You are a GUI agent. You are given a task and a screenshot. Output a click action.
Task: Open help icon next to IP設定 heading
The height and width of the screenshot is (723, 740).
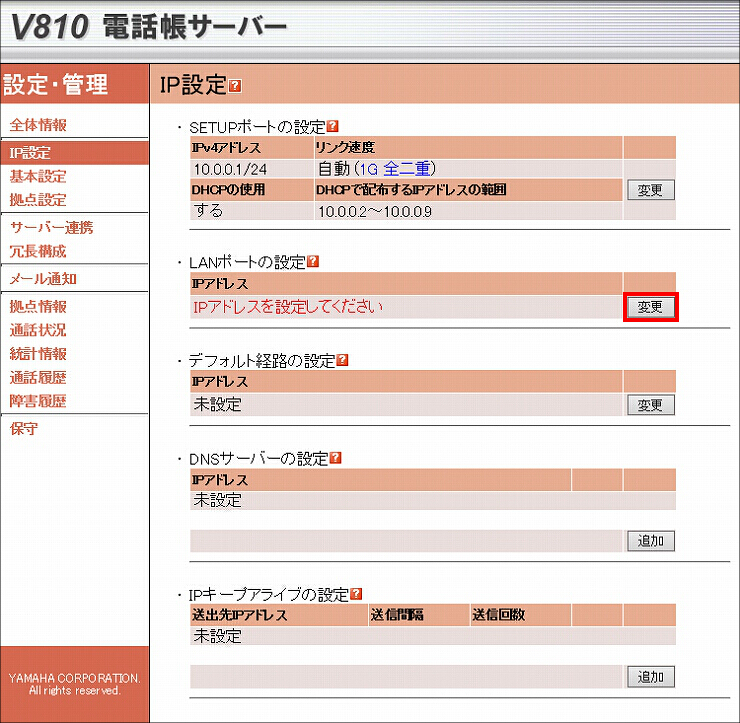(235, 86)
